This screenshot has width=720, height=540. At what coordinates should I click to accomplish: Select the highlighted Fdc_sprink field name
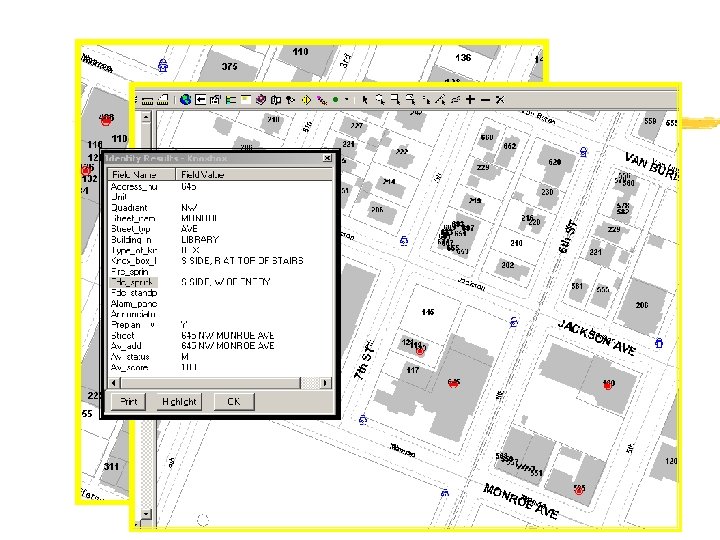pos(134,282)
